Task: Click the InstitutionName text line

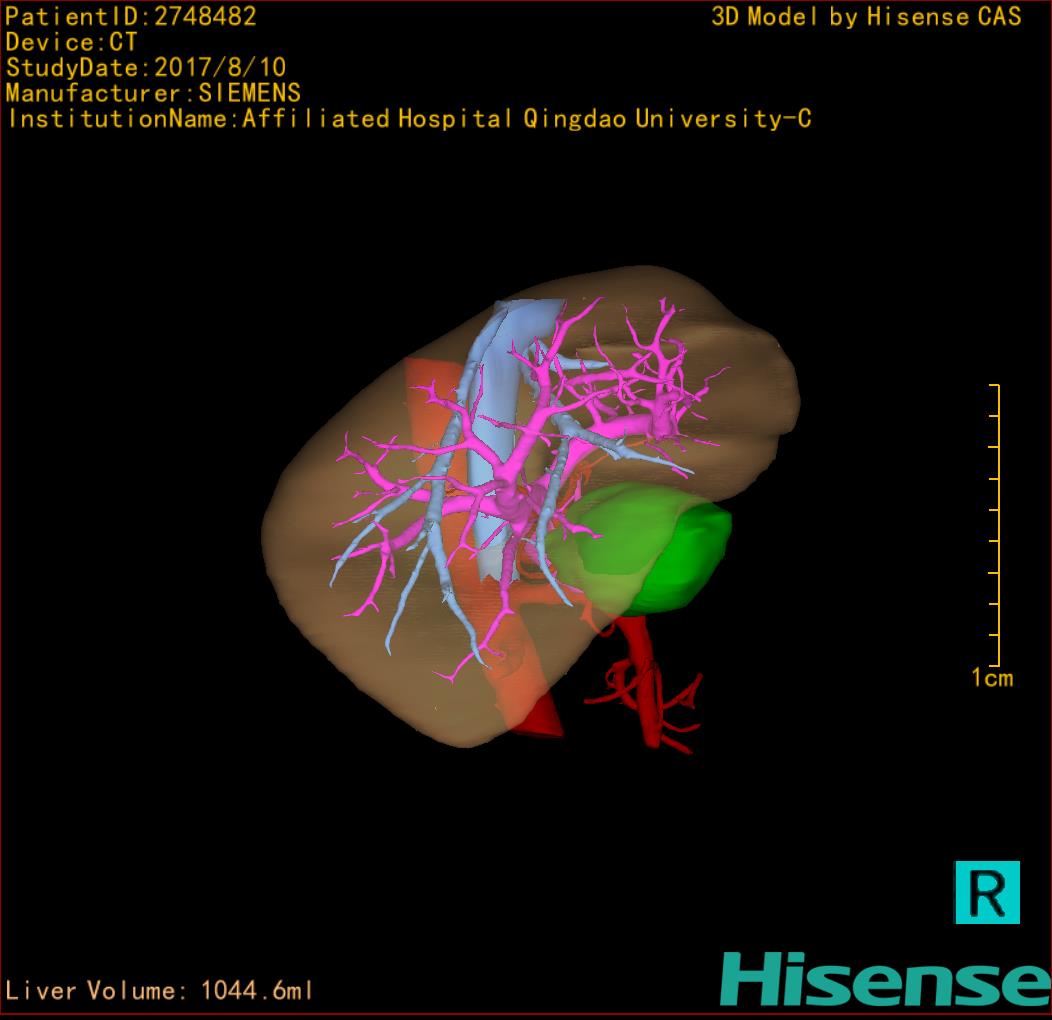Action: point(408,119)
